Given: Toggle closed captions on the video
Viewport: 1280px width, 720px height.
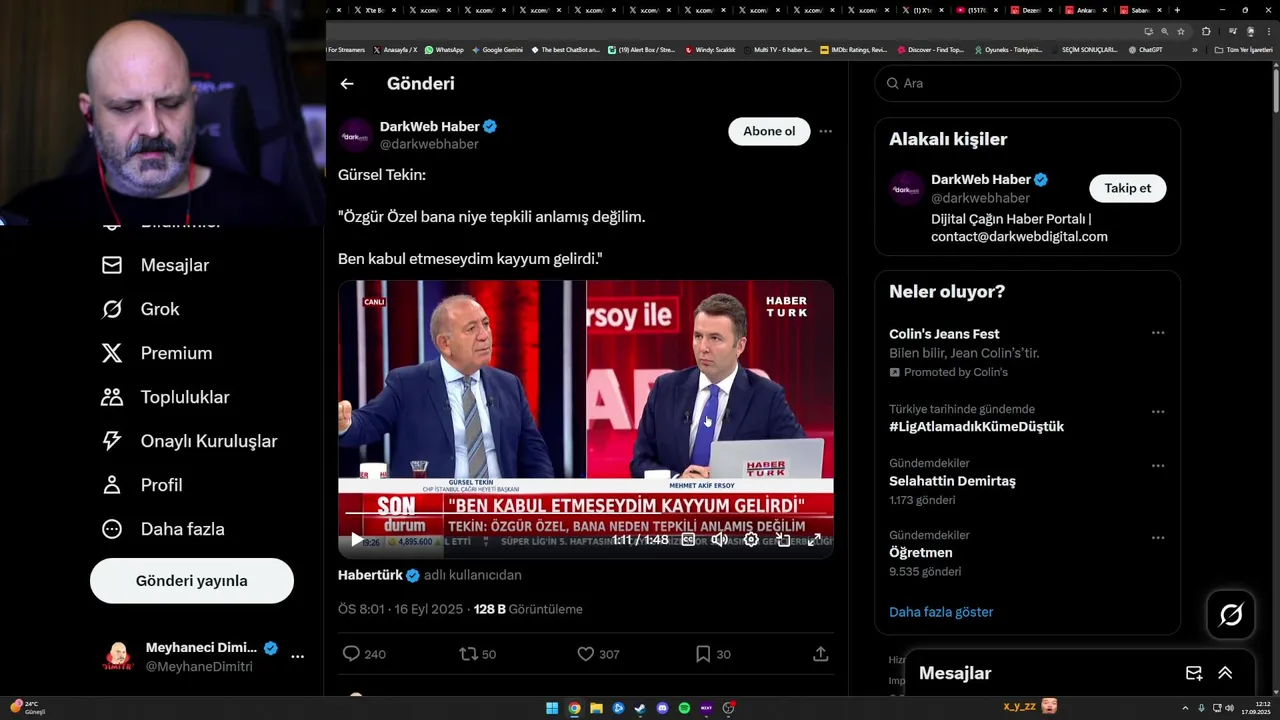Looking at the screenshot, I should [688, 540].
